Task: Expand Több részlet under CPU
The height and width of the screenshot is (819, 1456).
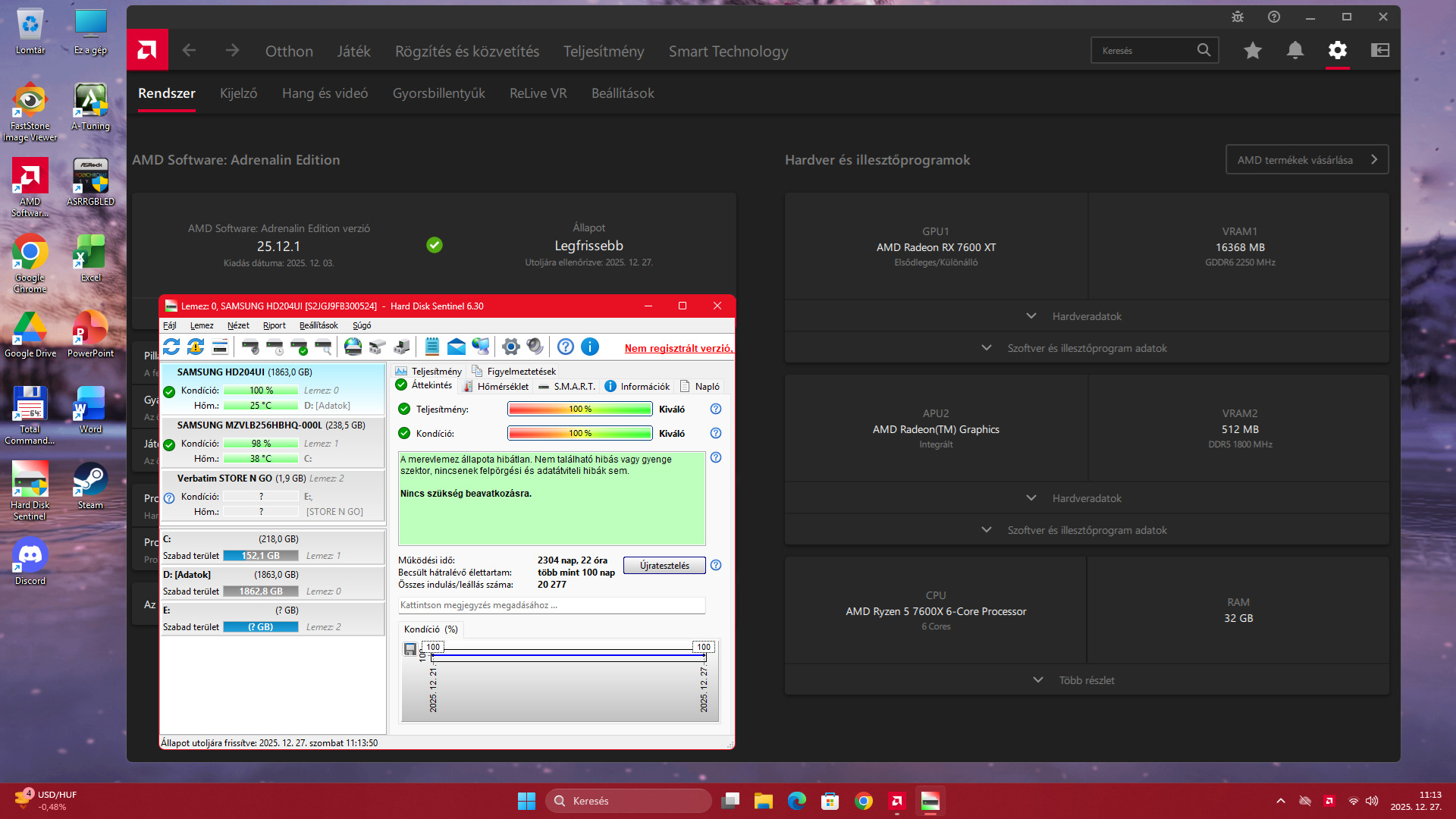Action: 1087,680
